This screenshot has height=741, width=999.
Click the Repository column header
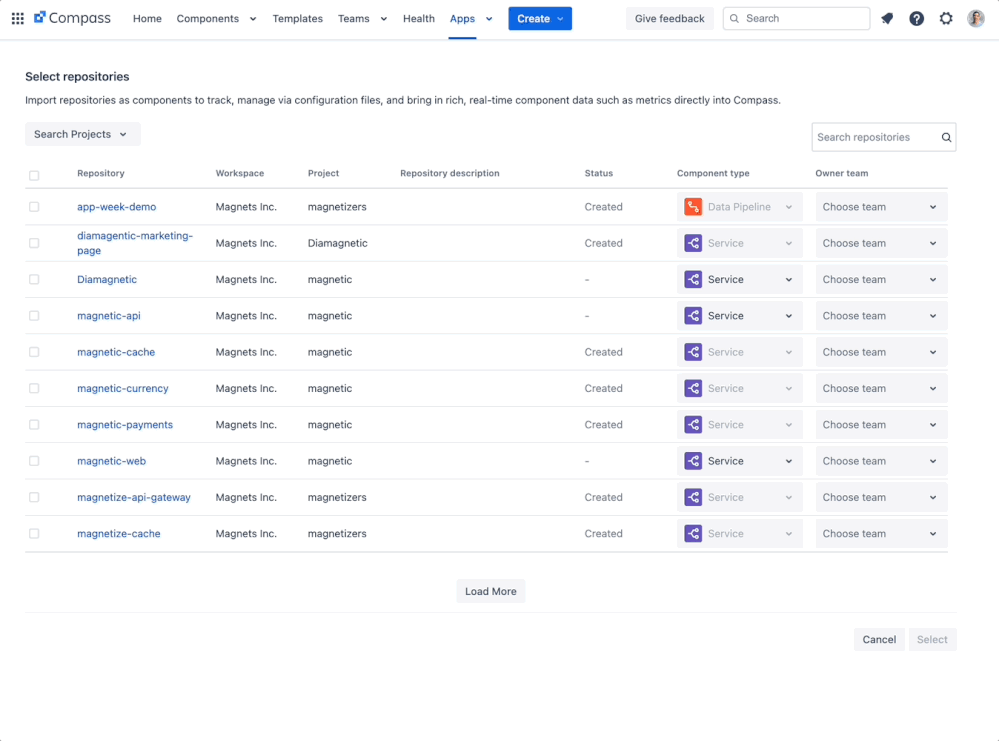click(x=101, y=173)
